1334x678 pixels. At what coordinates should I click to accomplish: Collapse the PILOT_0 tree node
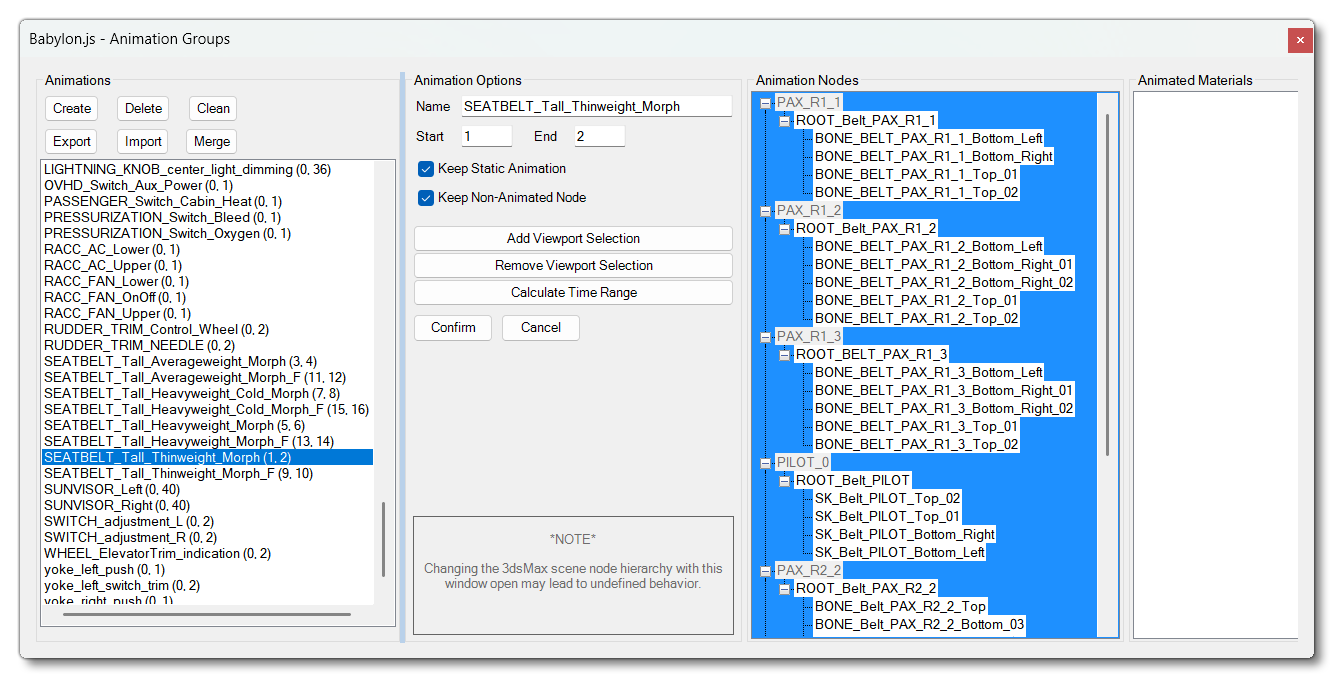766,463
